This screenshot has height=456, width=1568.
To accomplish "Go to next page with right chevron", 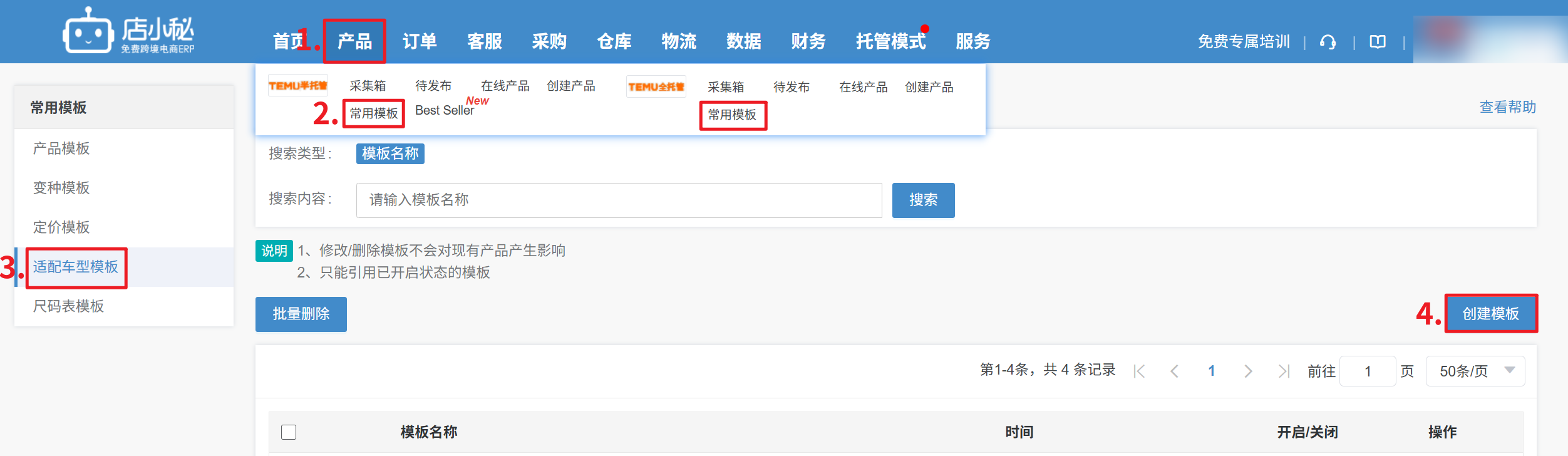I will pyautogui.click(x=1248, y=371).
